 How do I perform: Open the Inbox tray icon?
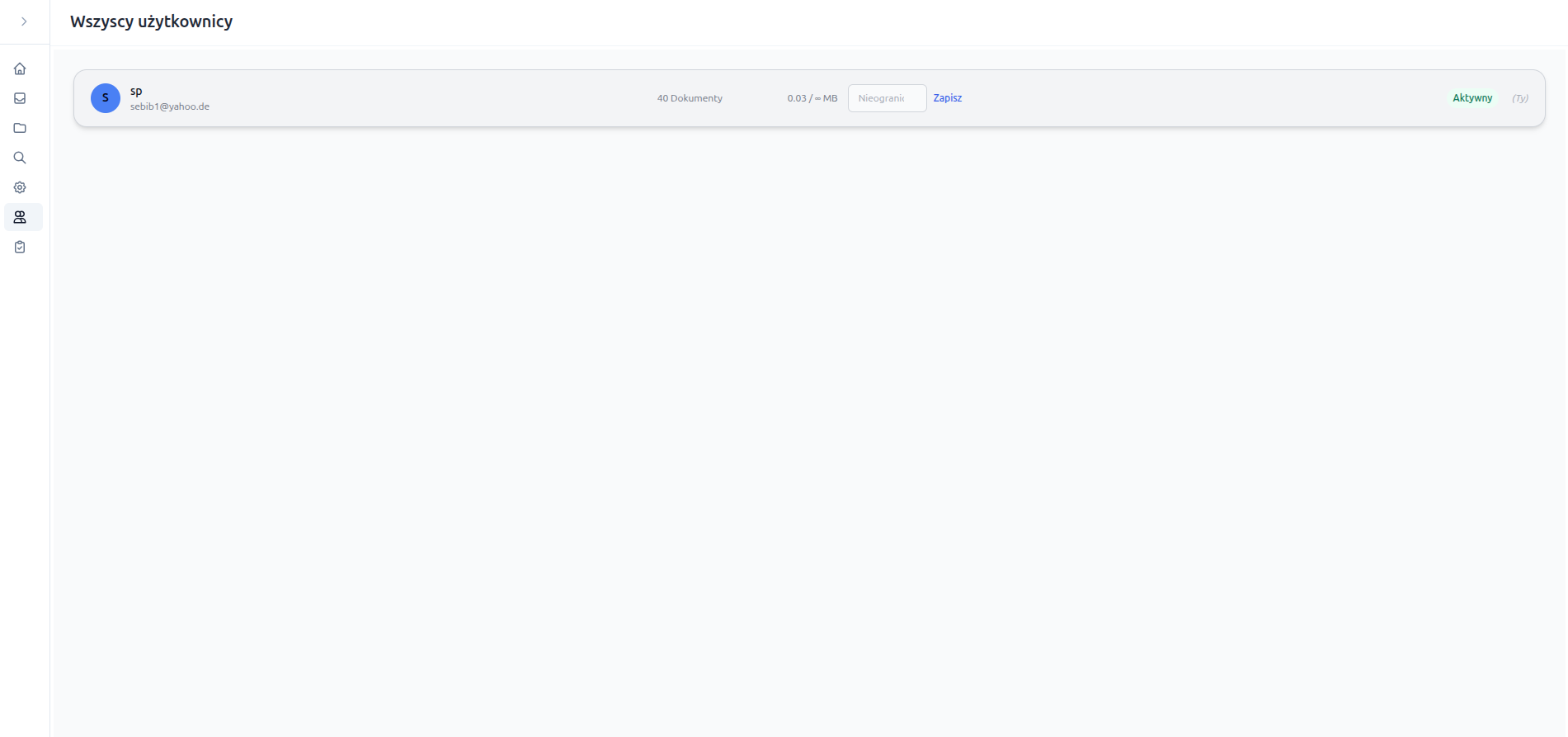pyautogui.click(x=20, y=98)
